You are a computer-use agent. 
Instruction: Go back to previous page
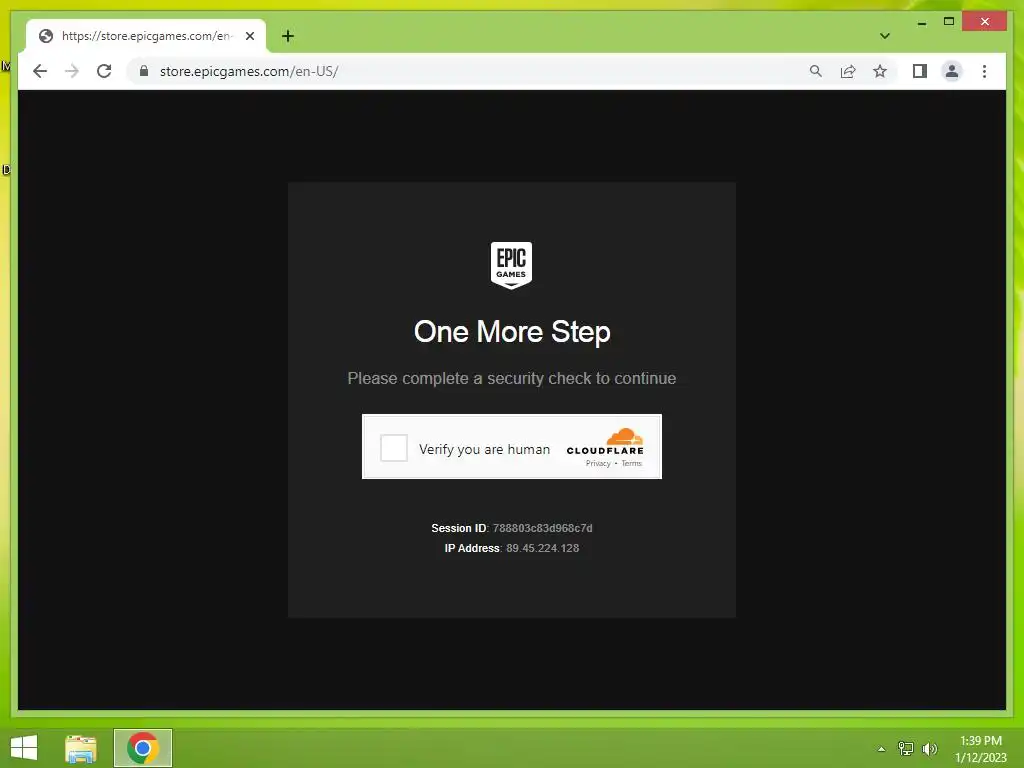coord(40,71)
